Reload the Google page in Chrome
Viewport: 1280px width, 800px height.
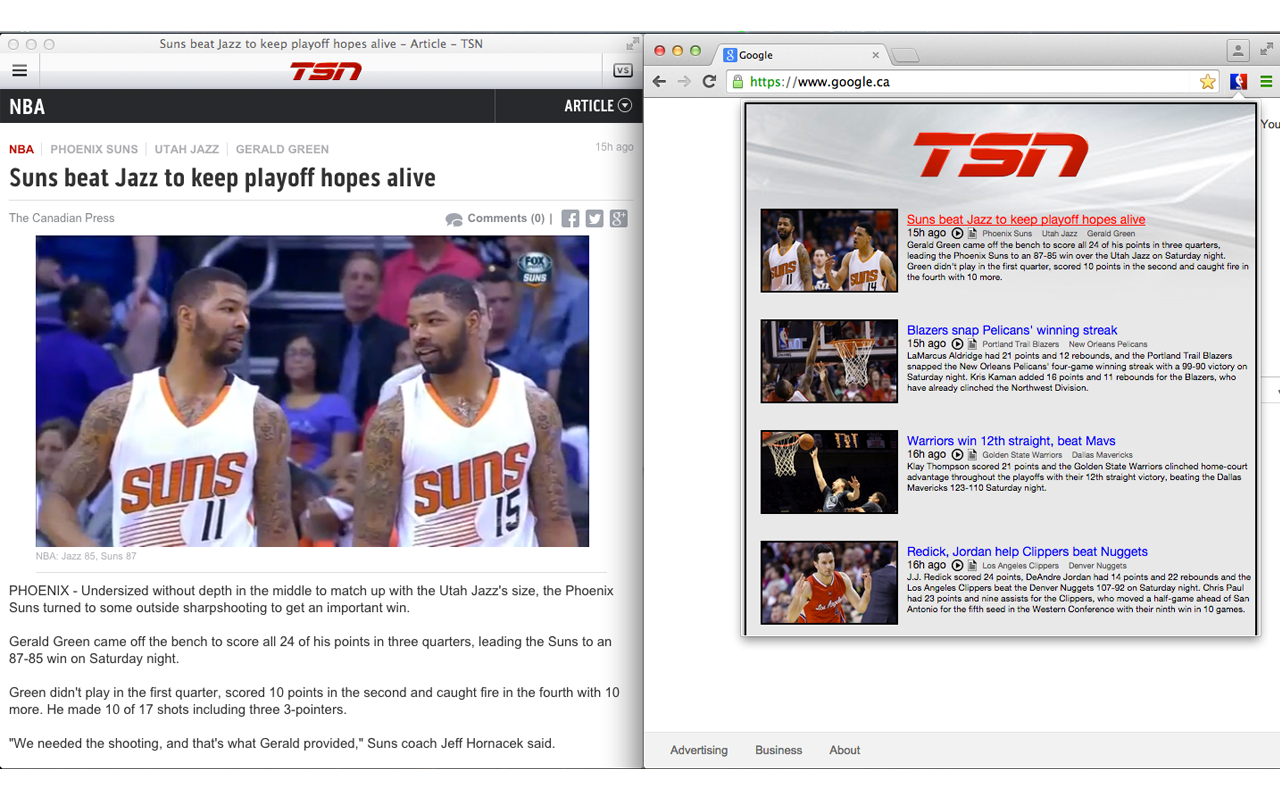coord(709,82)
